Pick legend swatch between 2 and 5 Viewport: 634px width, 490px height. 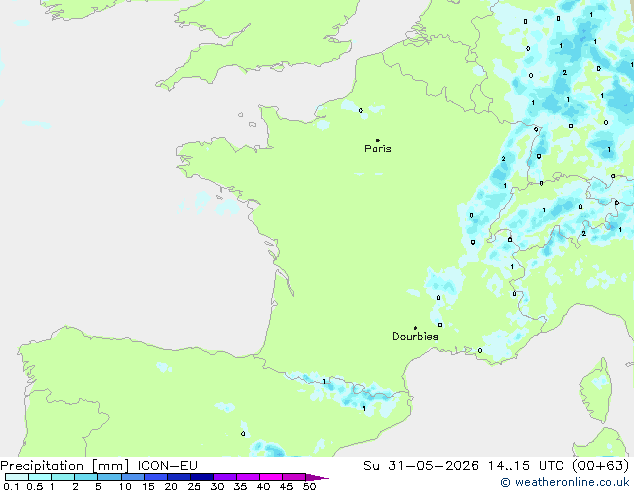(86, 477)
